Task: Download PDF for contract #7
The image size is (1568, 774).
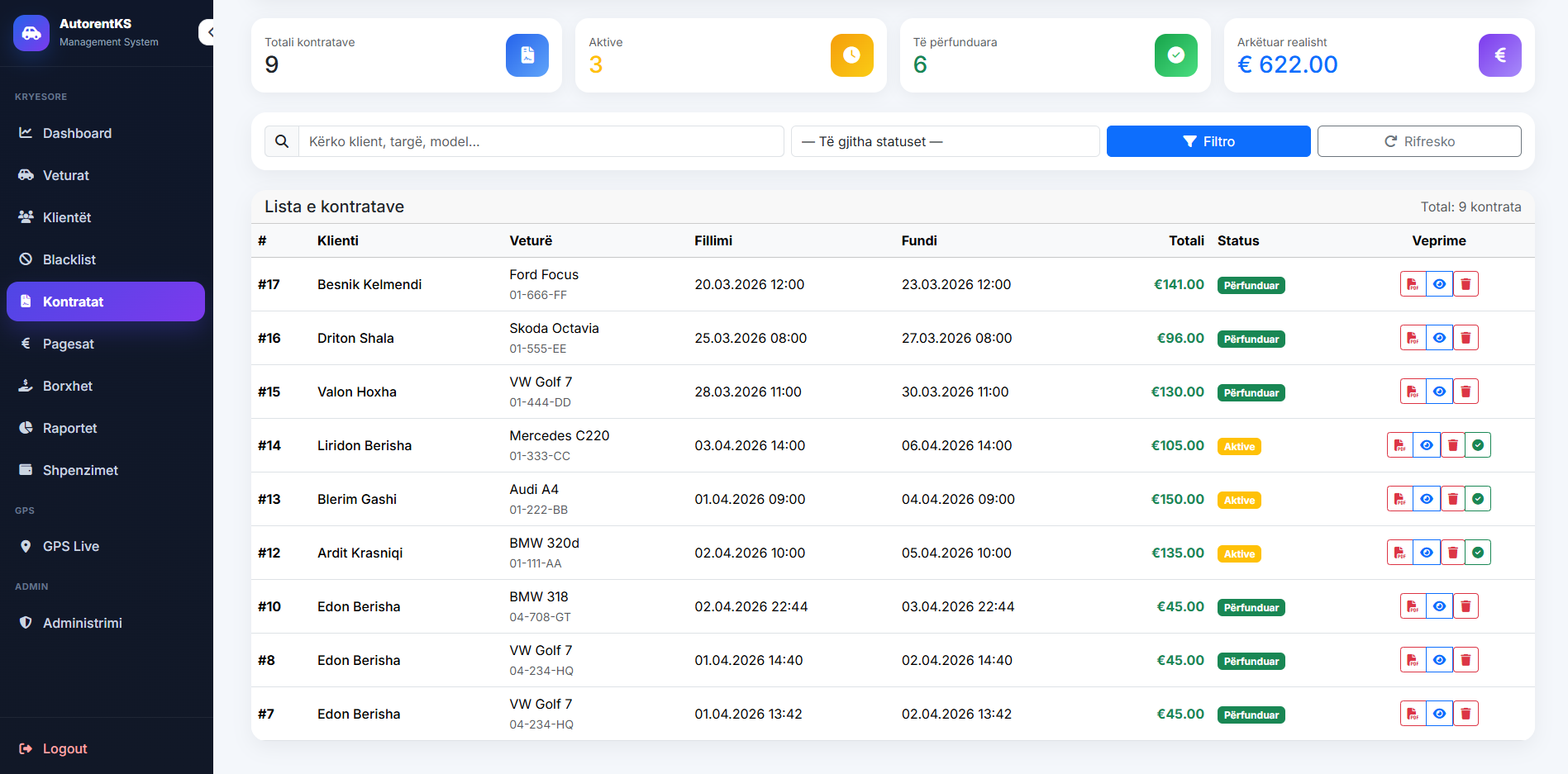Action: click(x=1413, y=714)
